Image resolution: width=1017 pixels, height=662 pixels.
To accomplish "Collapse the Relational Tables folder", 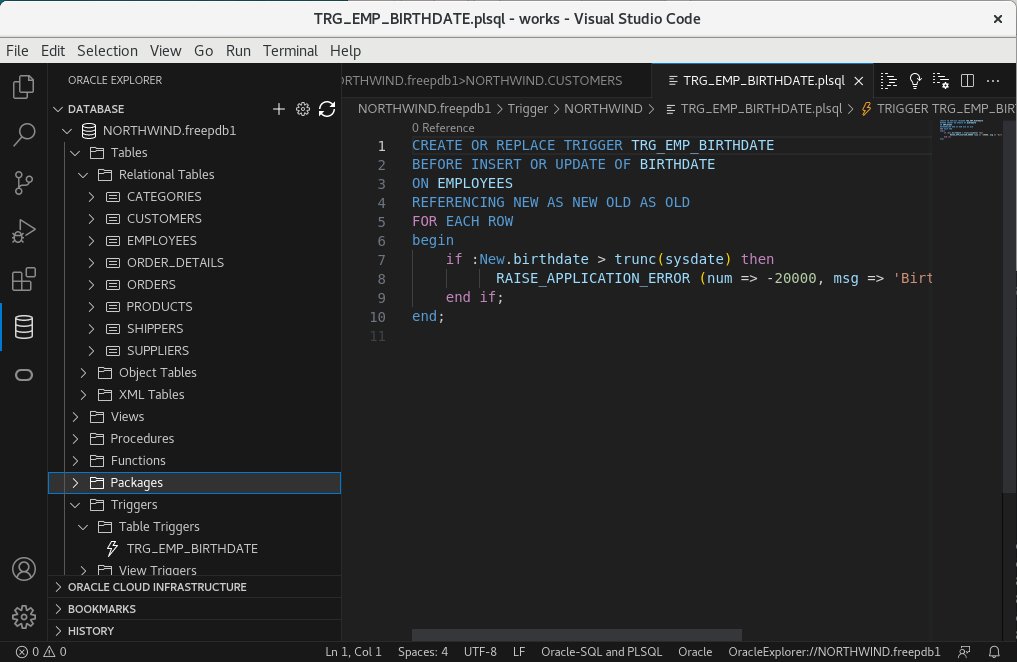I will click(83, 175).
